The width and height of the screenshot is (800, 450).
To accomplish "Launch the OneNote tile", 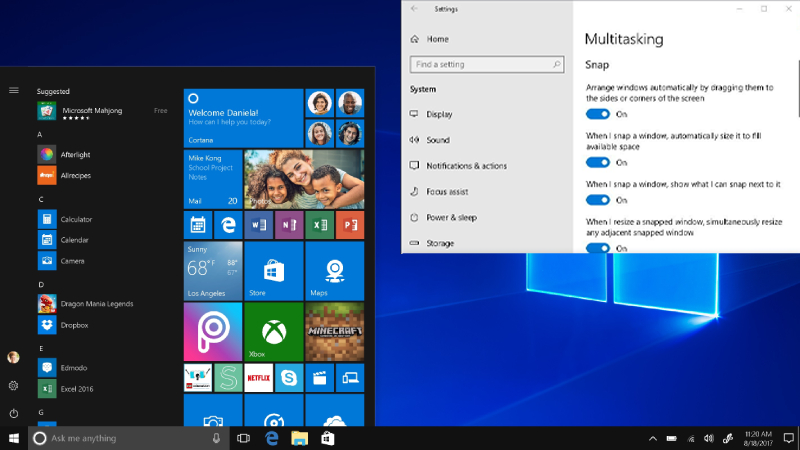I will pyautogui.click(x=289, y=225).
